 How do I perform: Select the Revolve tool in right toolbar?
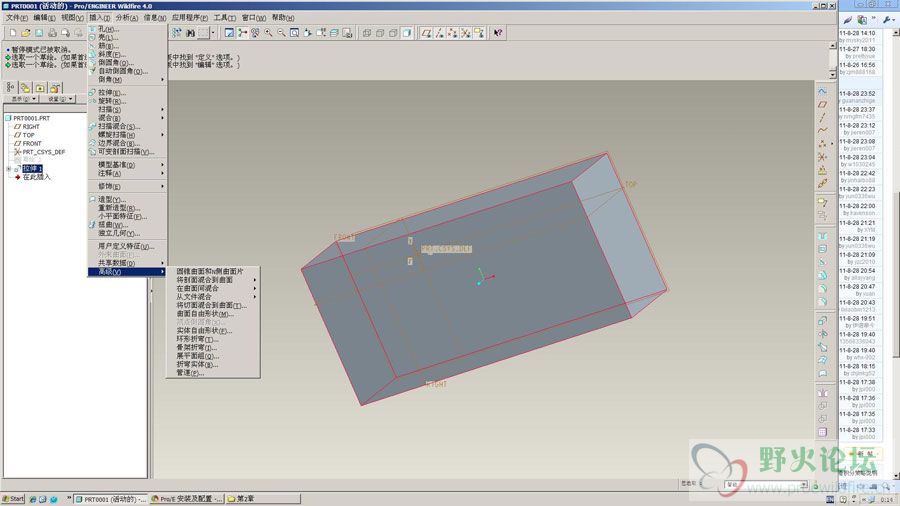coord(823,334)
